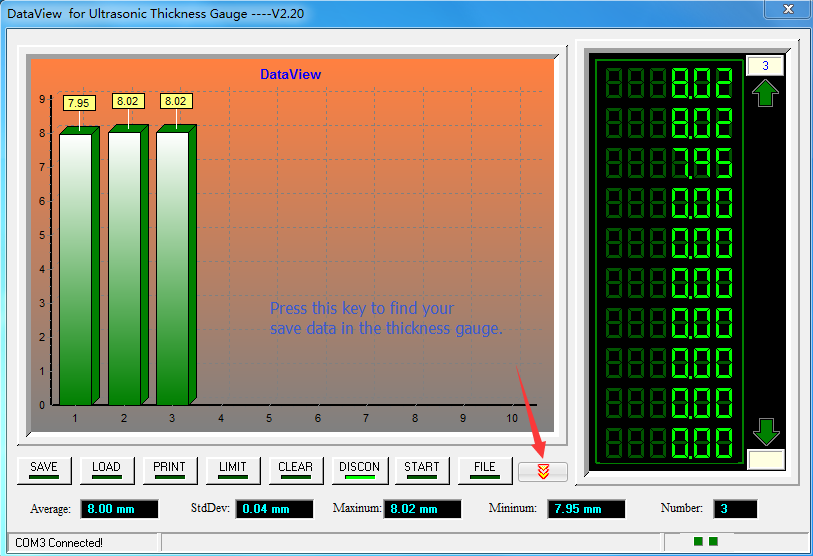The image size is (813, 556).
Task: Click the second green bar in the chart
Action: click(x=128, y=265)
